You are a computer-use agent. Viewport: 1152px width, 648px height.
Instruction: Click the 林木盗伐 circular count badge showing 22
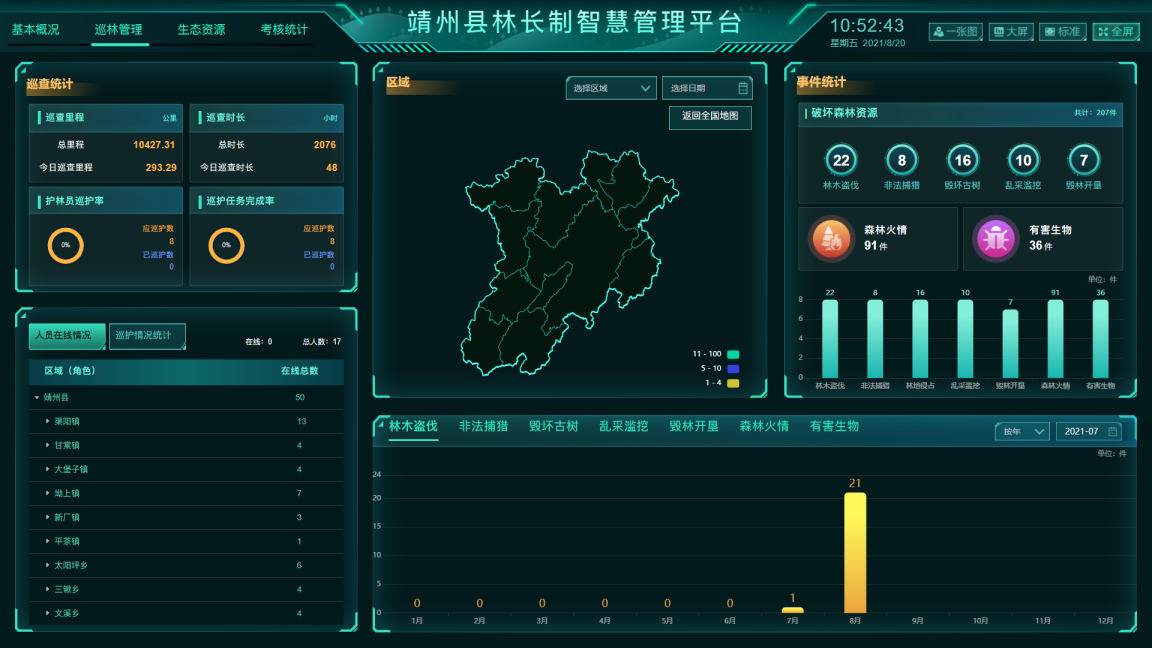coord(841,160)
